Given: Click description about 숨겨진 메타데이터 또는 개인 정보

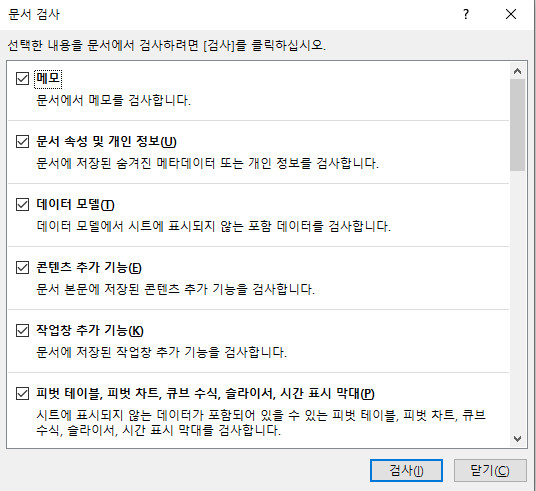Looking at the screenshot, I should 207,163.
